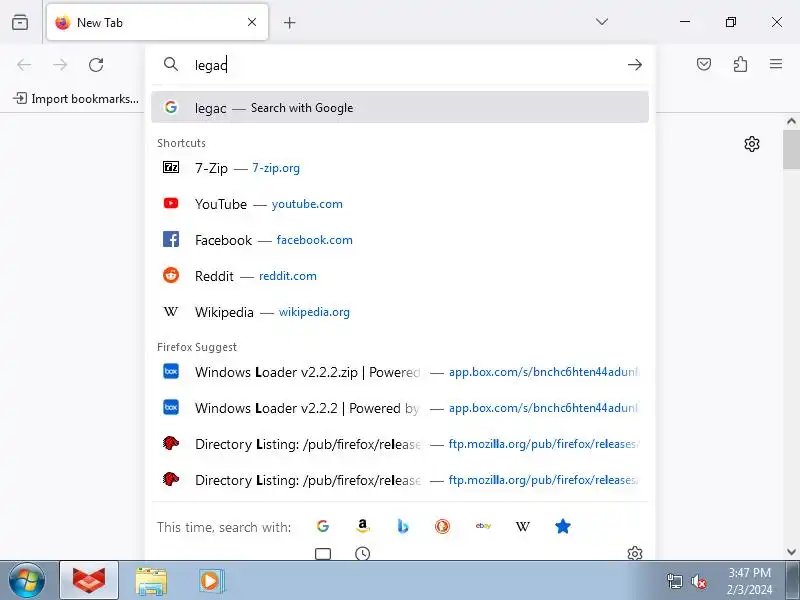Click the 7-zip.org link
The height and width of the screenshot is (600, 800).
pyautogui.click(x=276, y=168)
